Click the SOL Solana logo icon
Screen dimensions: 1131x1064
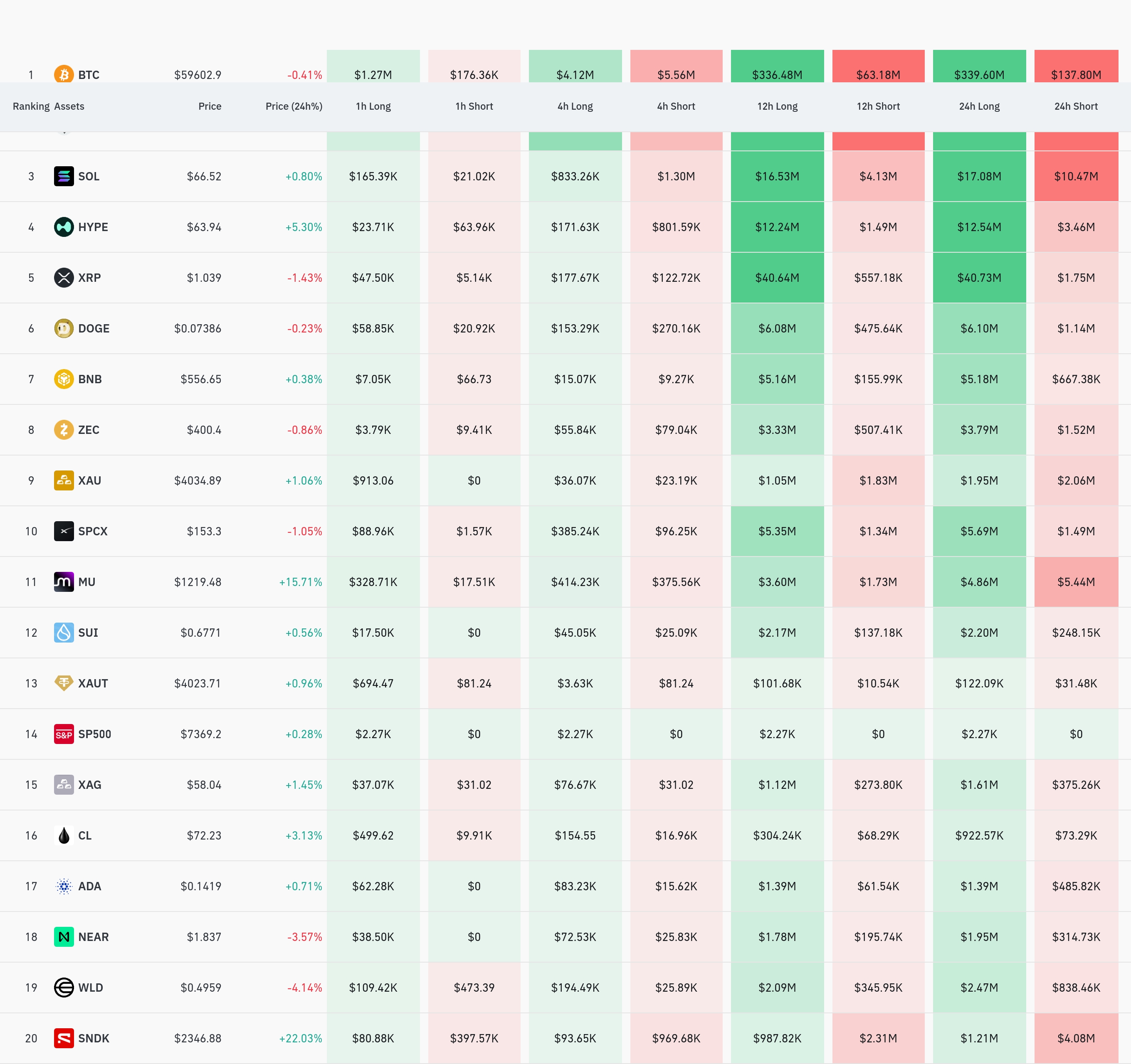[x=64, y=176]
